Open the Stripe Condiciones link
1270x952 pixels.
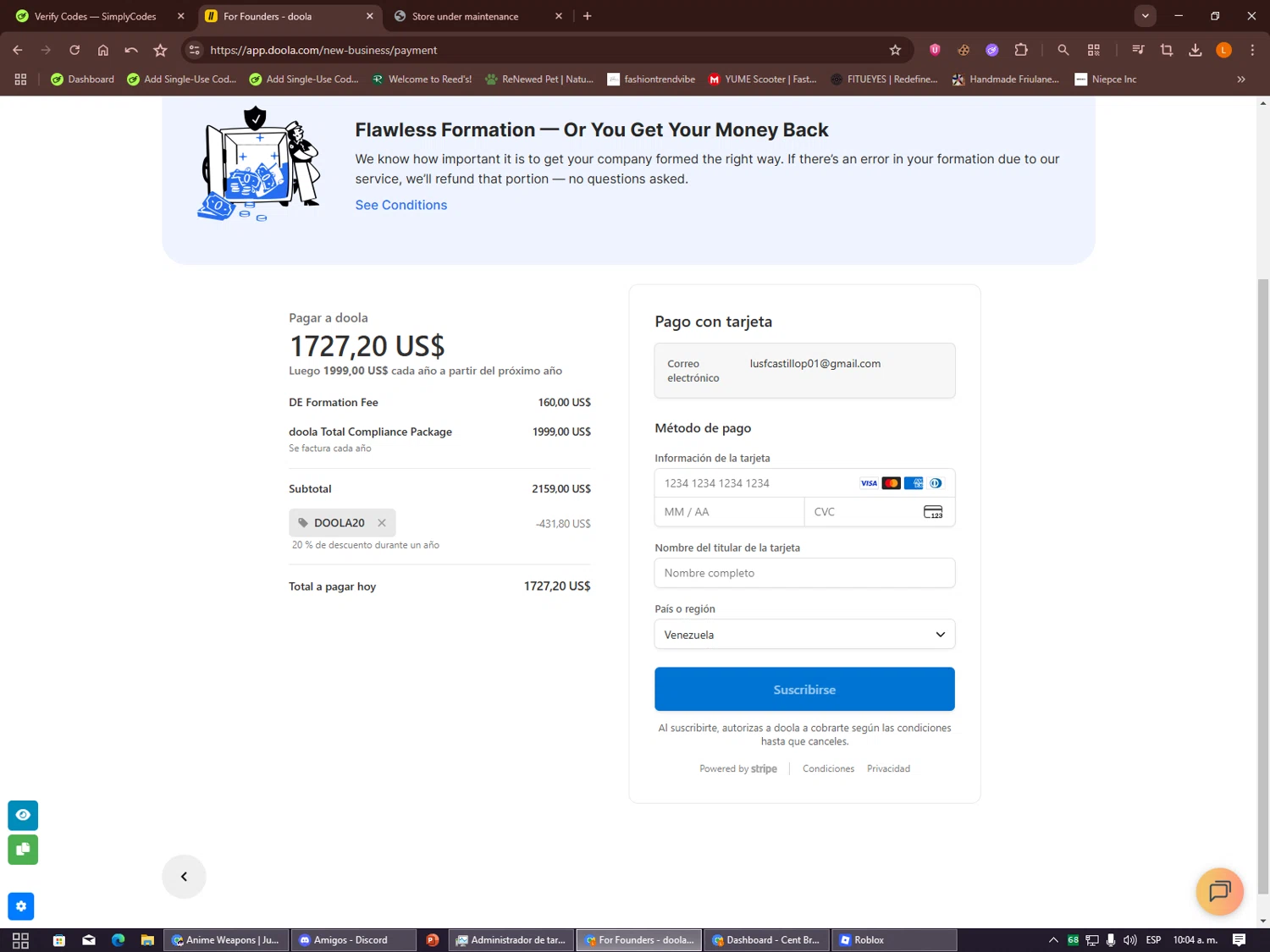coord(828,768)
